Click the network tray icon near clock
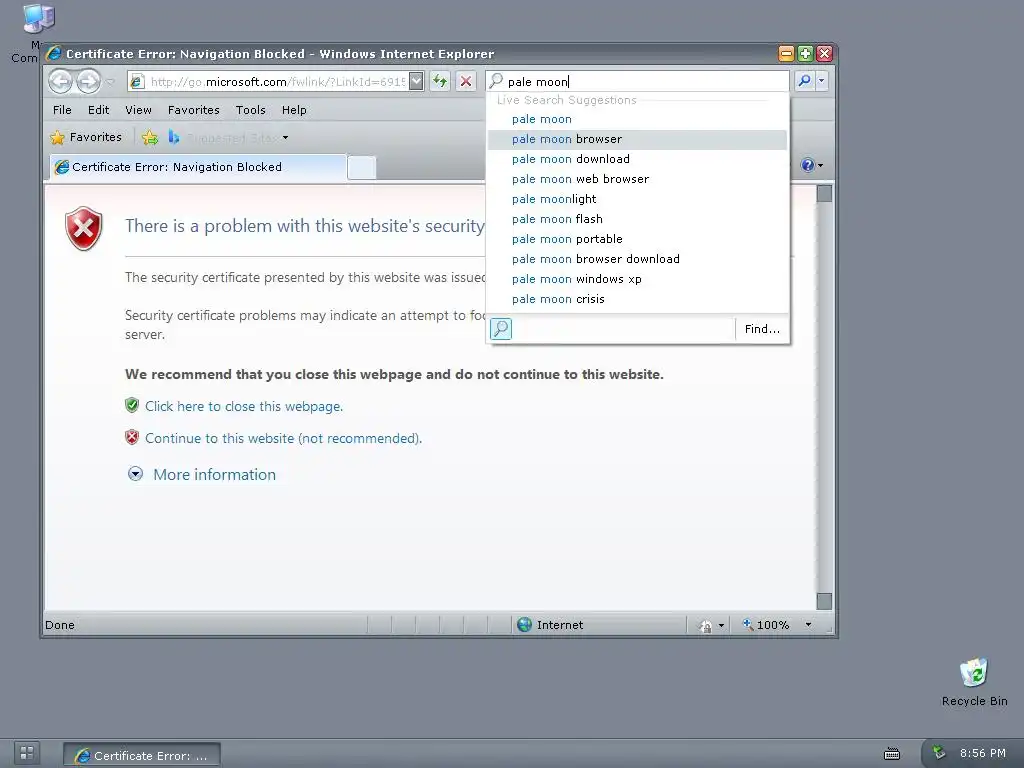The height and width of the screenshot is (768, 1024). pyautogui.click(x=938, y=752)
